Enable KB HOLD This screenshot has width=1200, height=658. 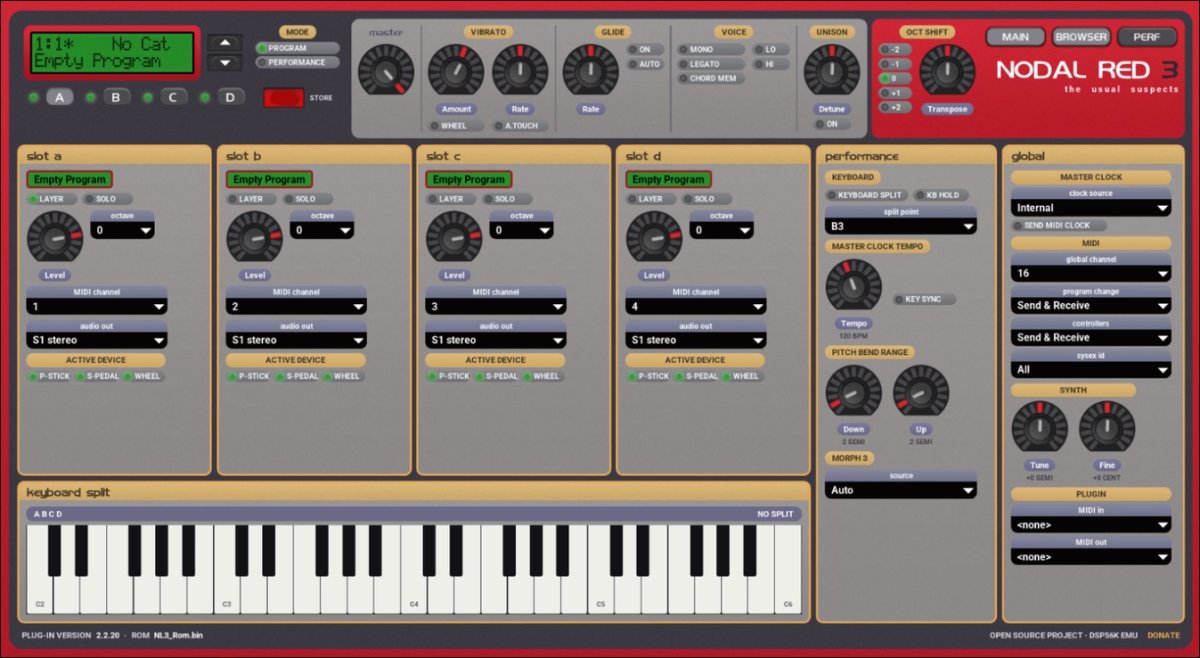pyautogui.click(x=937, y=195)
